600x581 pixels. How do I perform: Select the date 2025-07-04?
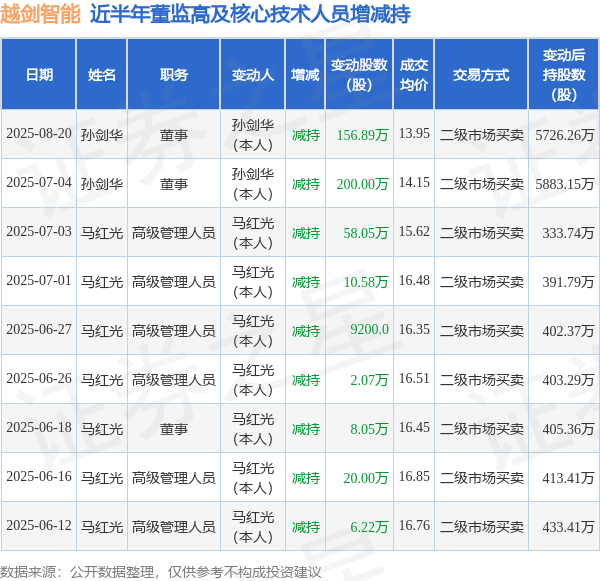[39, 183]
